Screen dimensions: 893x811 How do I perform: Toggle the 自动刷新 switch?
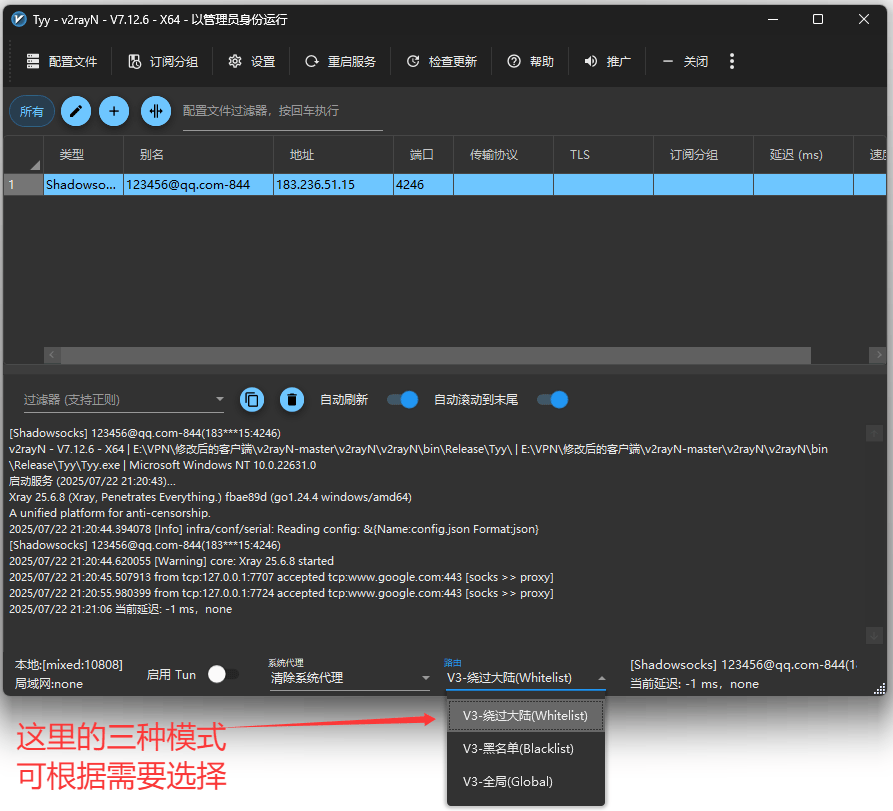click(403, 400)
